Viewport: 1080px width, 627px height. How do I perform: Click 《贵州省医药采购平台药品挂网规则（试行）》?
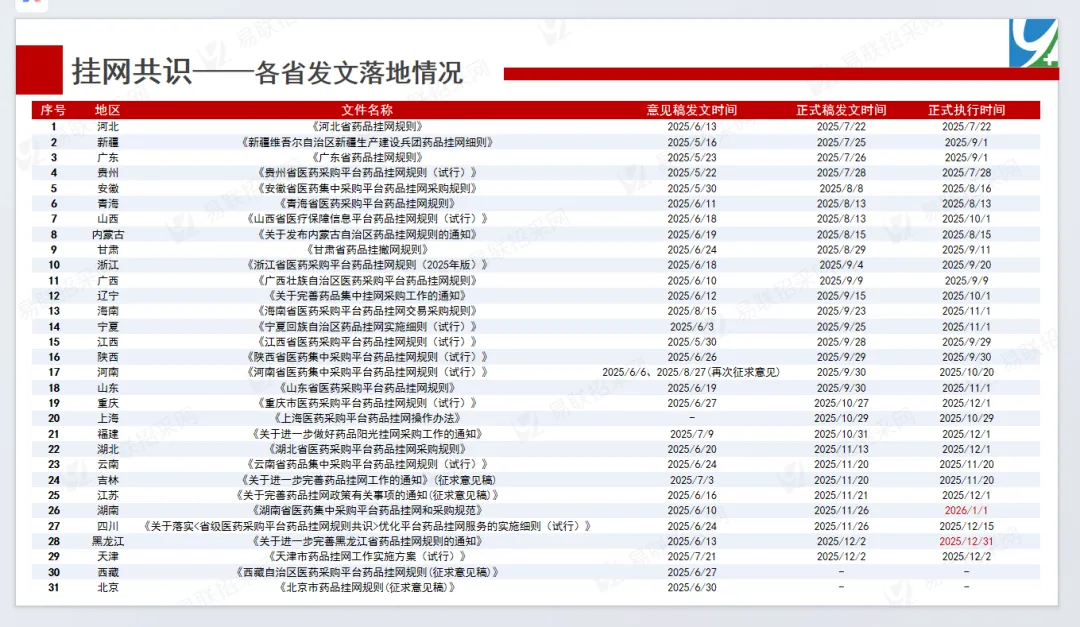click(x=367, y=173)
